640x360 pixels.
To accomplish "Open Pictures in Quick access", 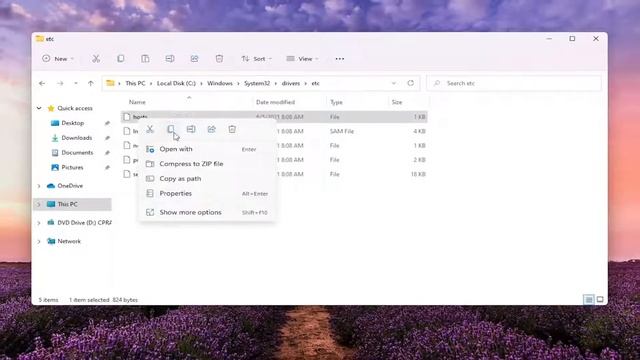I will [x=72, y=167].
